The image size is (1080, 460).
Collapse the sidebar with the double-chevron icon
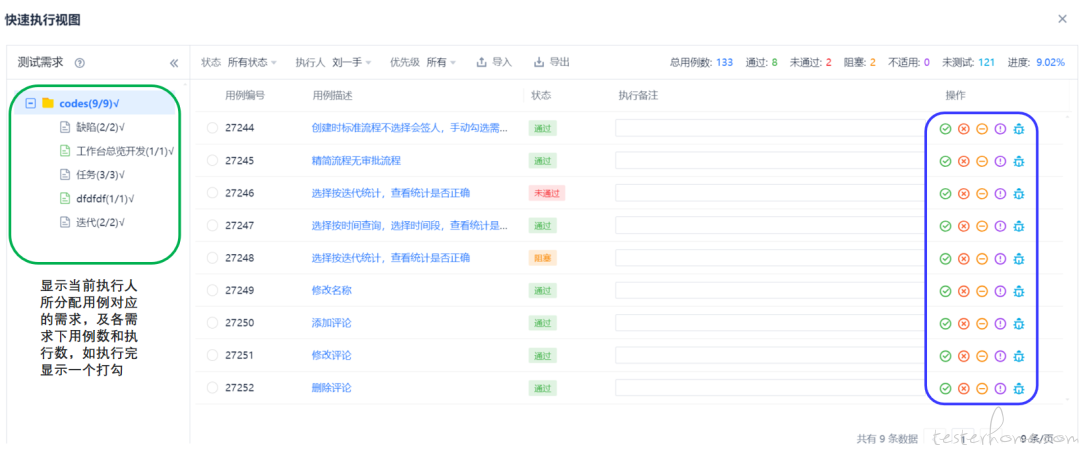[x=174, y=63]
